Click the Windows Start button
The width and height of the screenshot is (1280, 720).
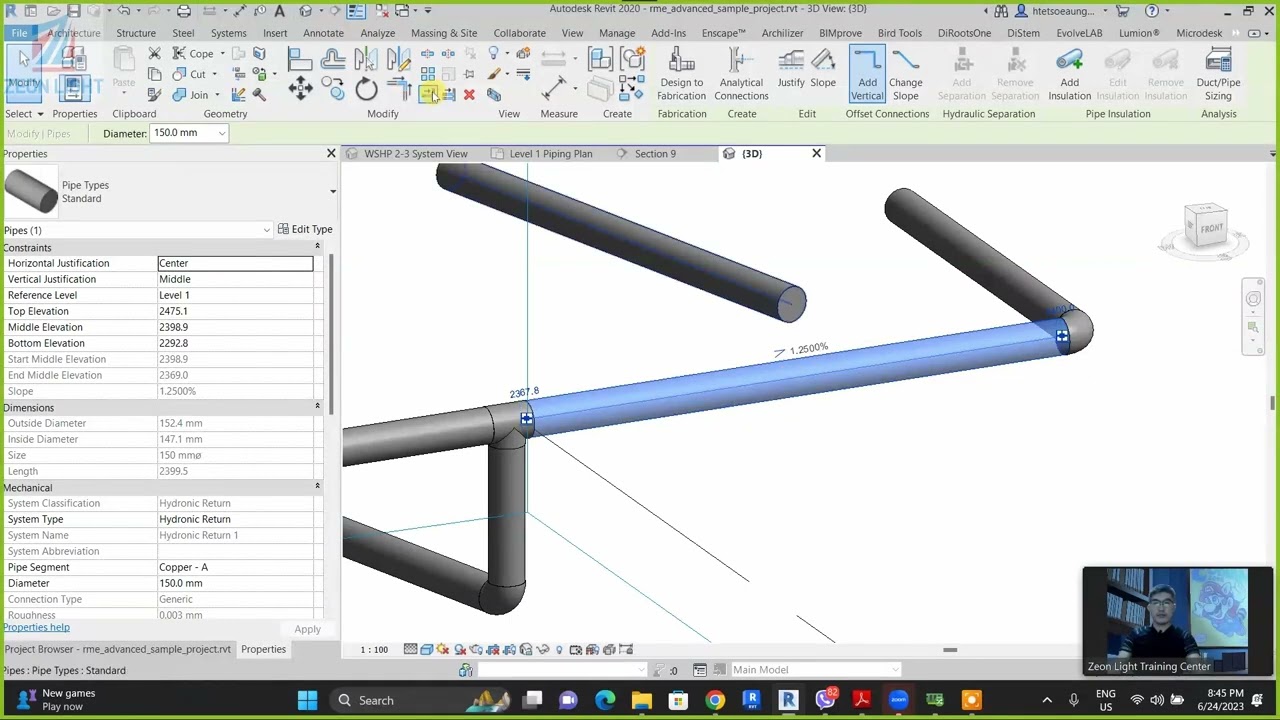click(x=307, y=700)
